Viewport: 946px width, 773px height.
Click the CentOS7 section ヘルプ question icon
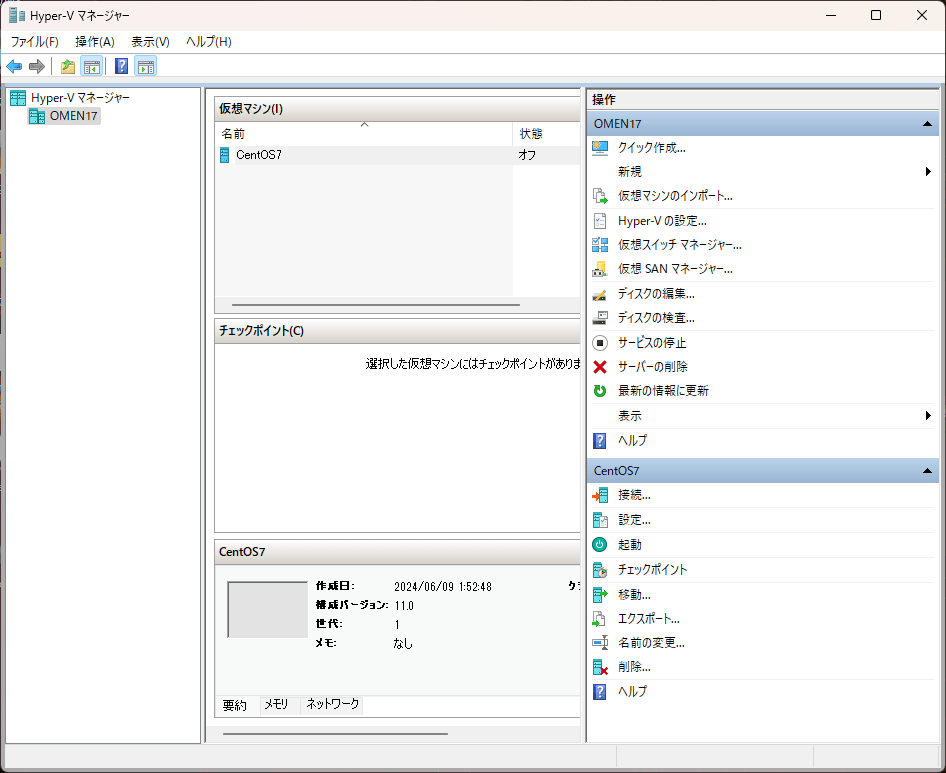point(600,692)
